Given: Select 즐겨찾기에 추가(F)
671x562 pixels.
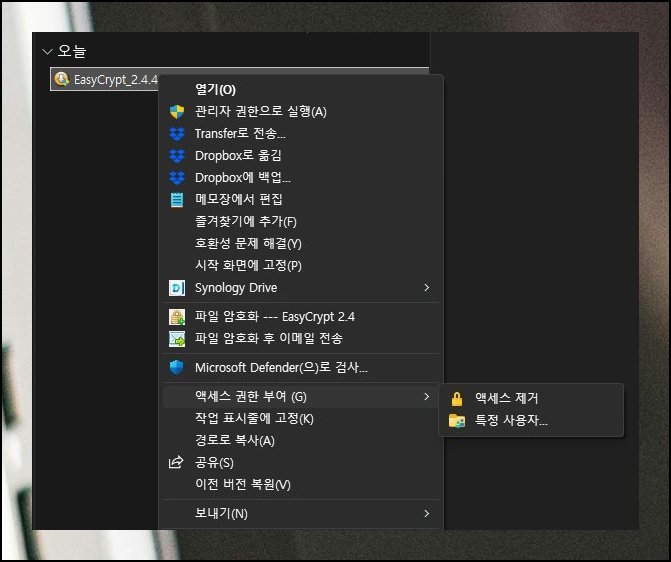Looking at the screenshot, I should pyautogui.click(x=301, y=221).
